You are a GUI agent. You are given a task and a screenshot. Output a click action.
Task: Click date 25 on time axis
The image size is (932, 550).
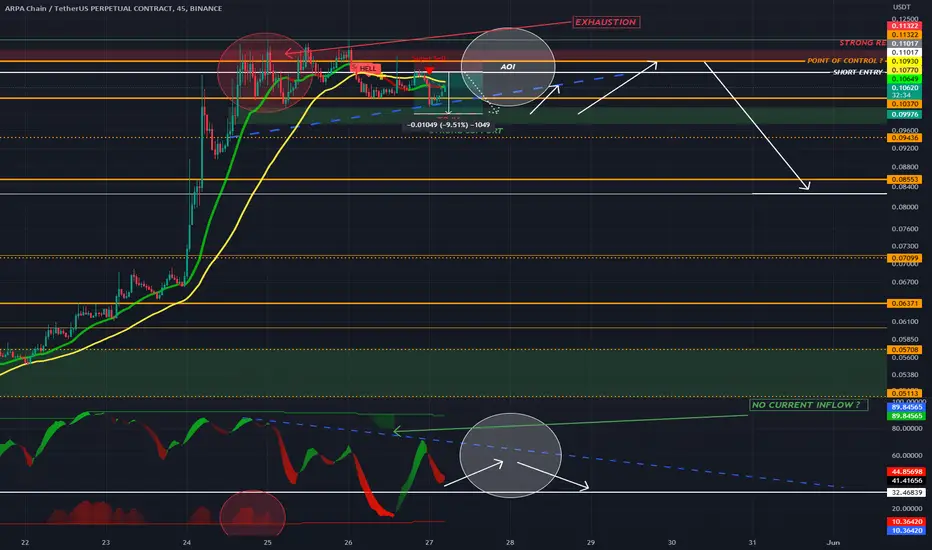click(267, 542)
